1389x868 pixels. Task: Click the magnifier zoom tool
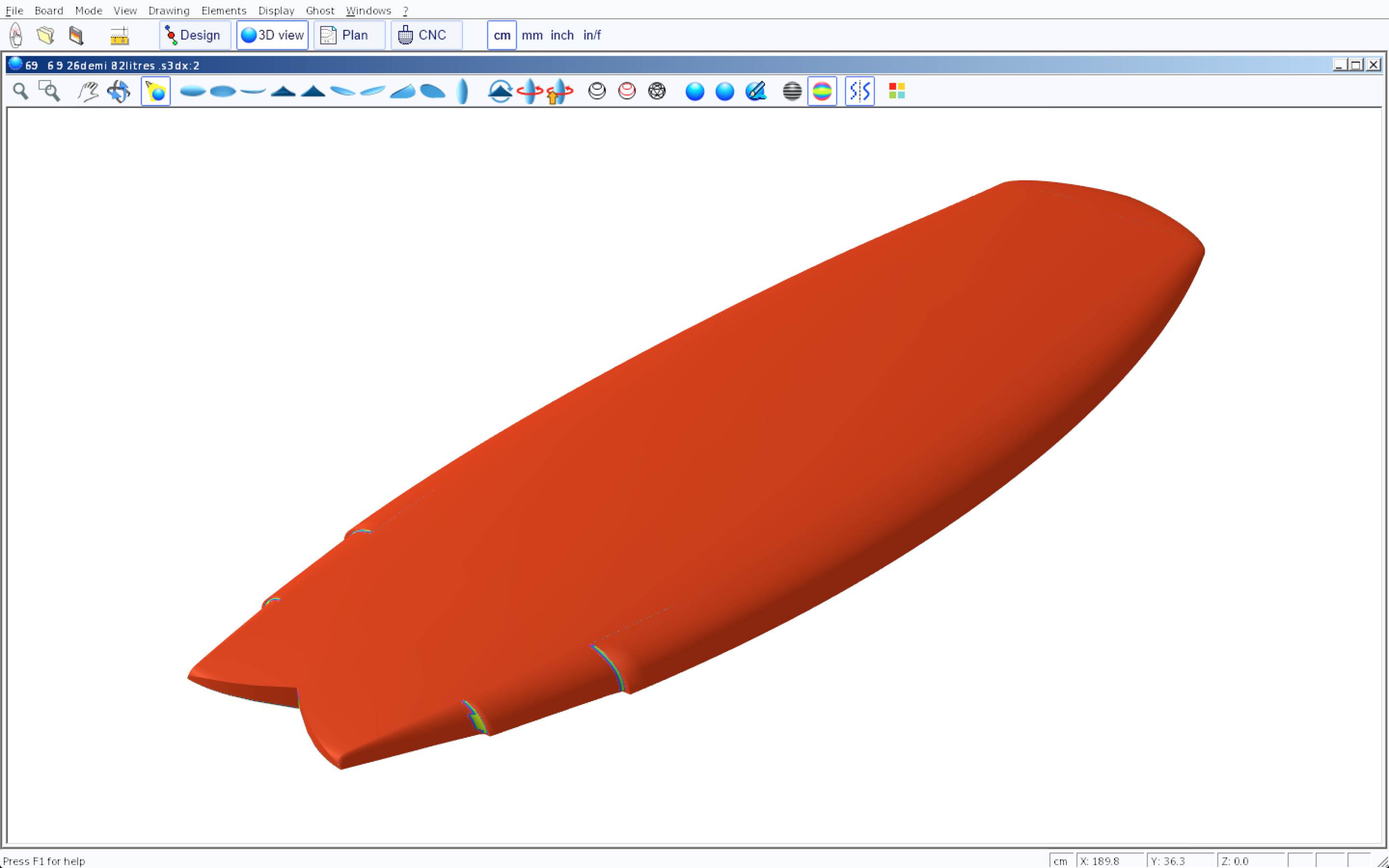pyautogui.click(x=21, y=91)
